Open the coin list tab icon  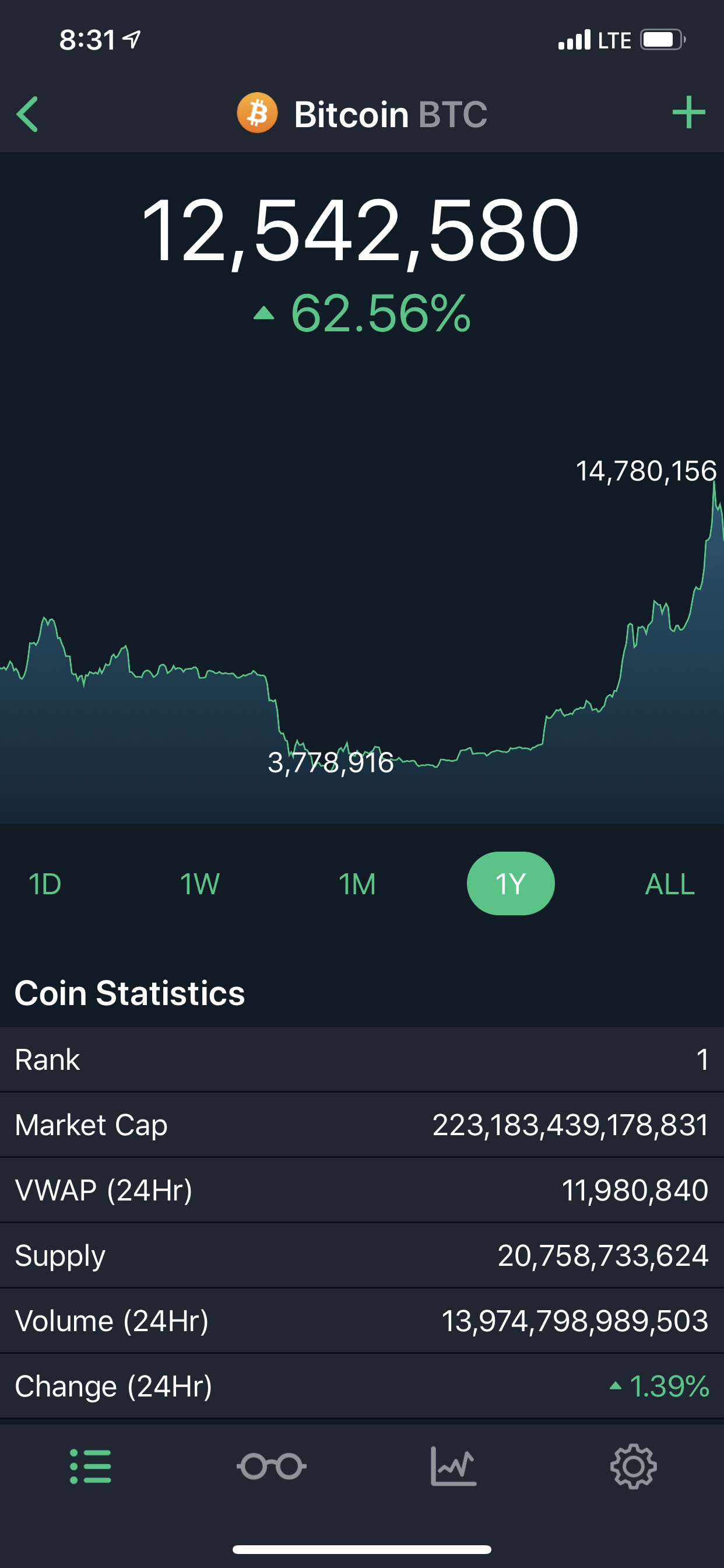91,1466
